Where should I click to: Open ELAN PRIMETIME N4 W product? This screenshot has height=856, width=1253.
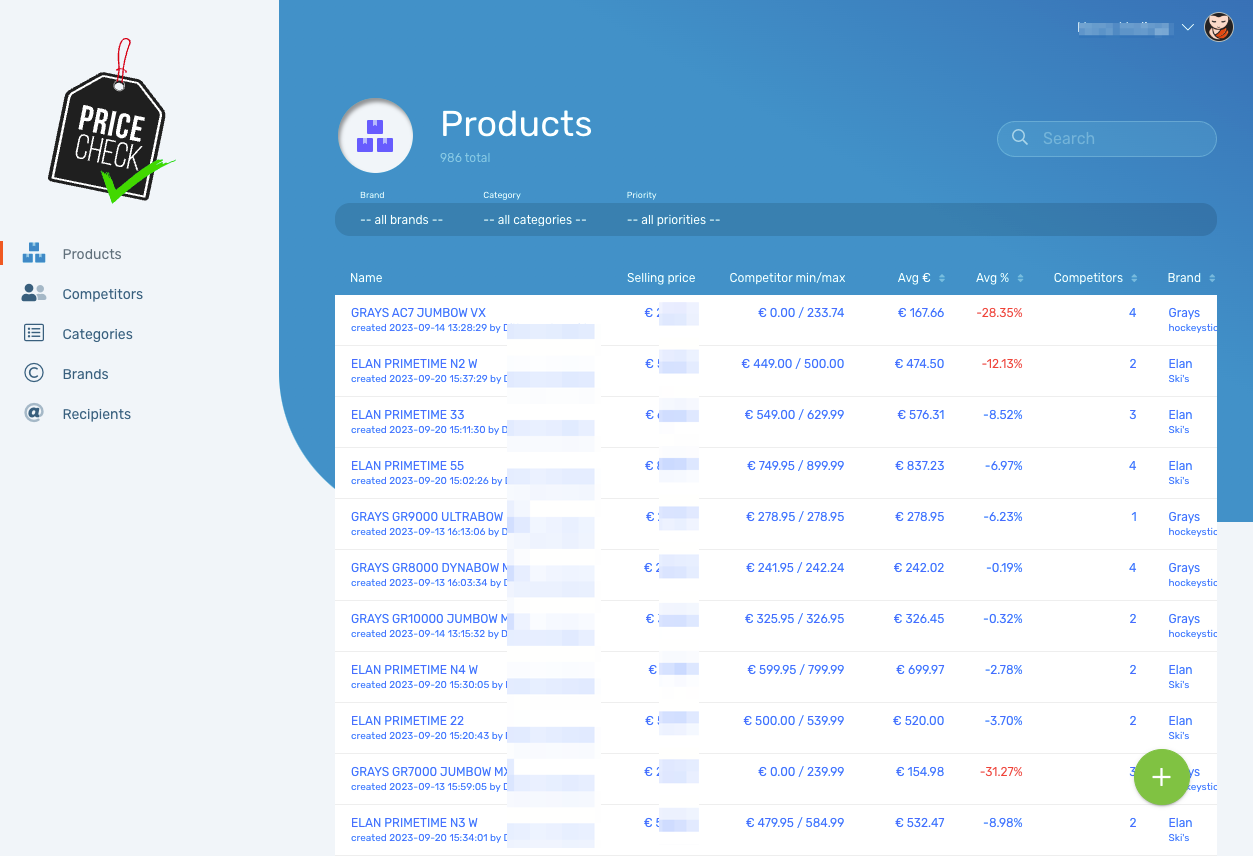(414, 670)
